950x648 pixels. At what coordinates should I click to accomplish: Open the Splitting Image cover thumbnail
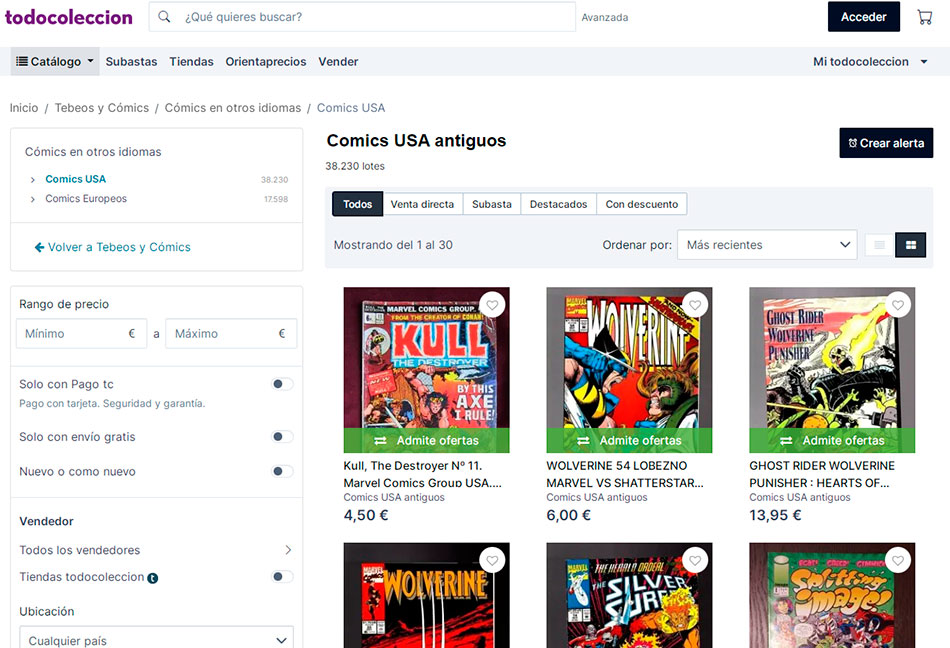coord(832,597)
